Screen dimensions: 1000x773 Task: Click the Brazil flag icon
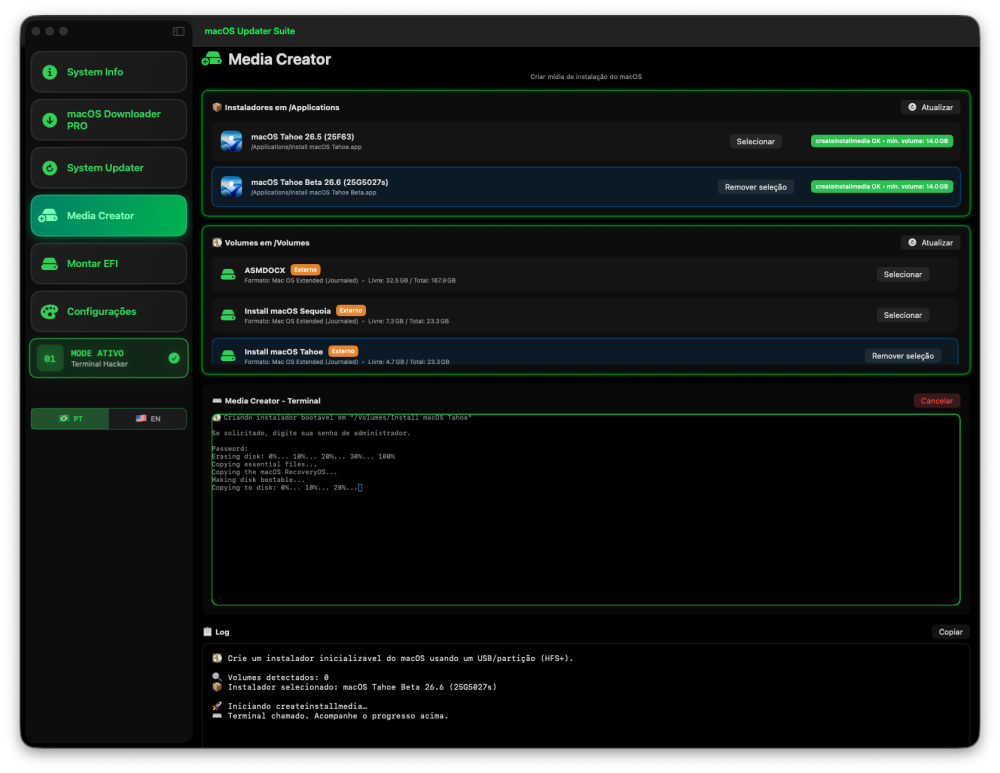tap(64, 419)
